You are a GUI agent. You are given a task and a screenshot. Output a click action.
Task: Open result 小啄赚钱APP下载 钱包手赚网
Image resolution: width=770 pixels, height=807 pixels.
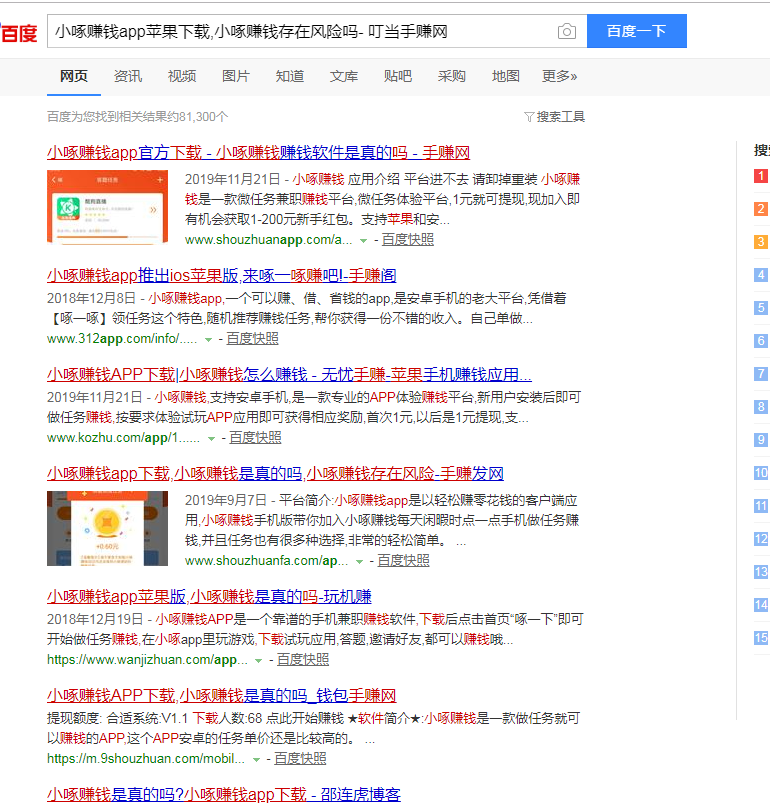tap(221, 695)
